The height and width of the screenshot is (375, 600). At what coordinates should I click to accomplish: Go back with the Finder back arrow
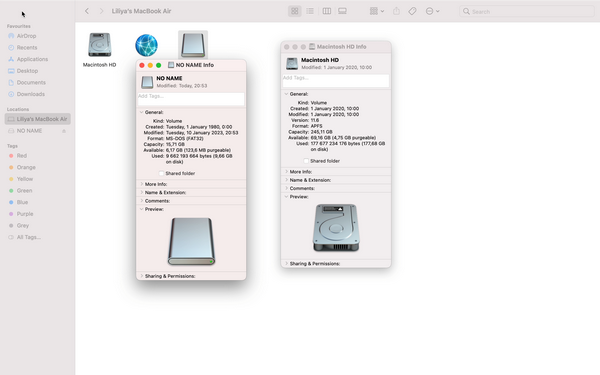point(87,11)
